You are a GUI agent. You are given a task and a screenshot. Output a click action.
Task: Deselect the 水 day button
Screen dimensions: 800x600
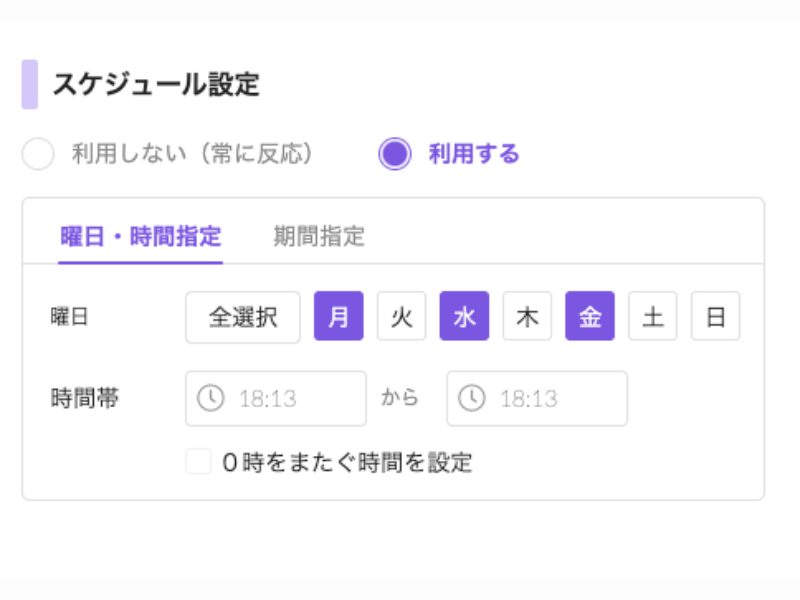464,316
